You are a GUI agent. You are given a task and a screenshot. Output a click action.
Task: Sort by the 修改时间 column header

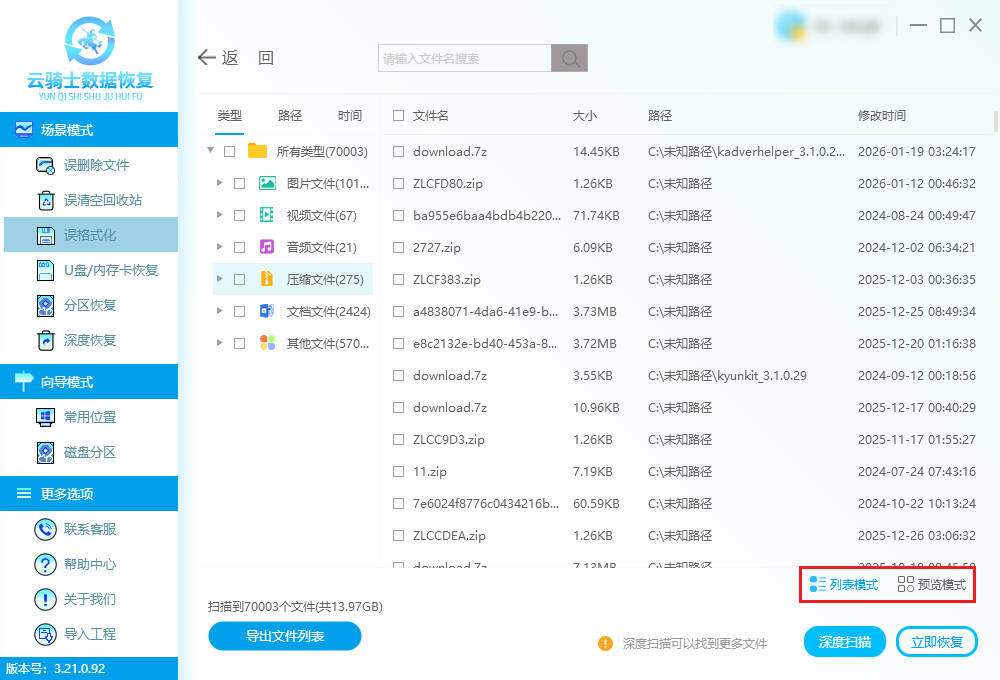(881, 115)
